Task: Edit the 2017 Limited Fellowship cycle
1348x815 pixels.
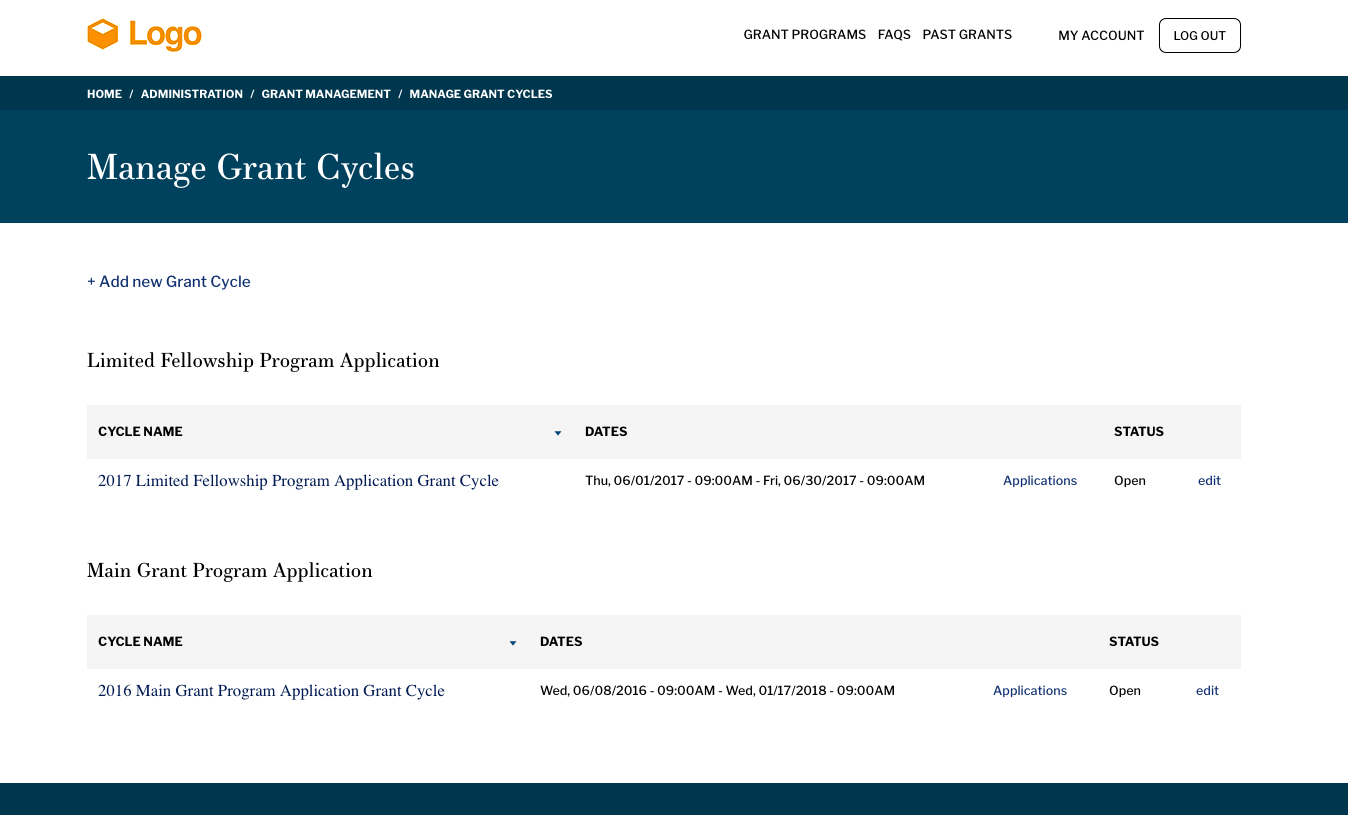Action: click(x=1209, y=481)
